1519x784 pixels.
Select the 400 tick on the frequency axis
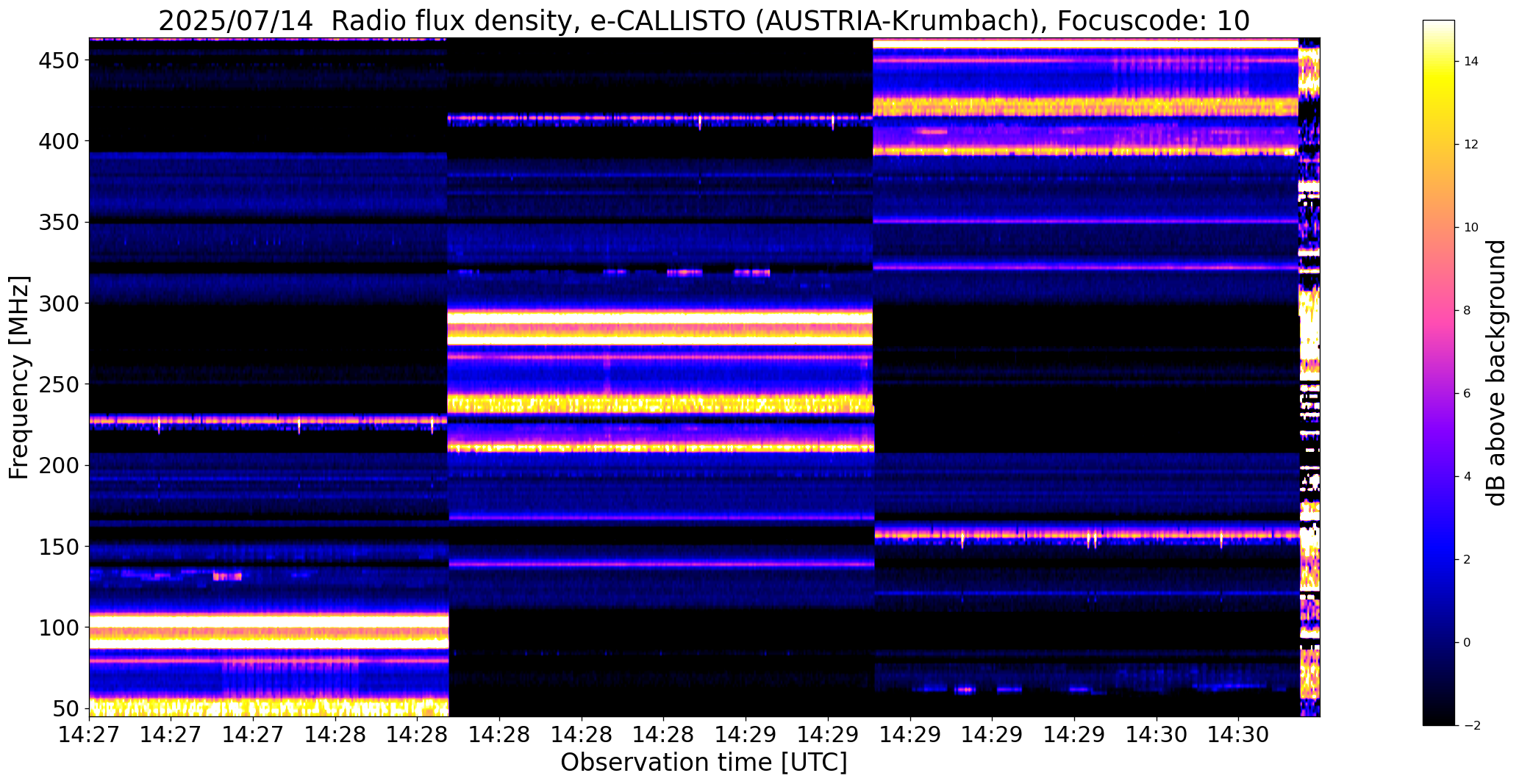click(x=57, y=141)
